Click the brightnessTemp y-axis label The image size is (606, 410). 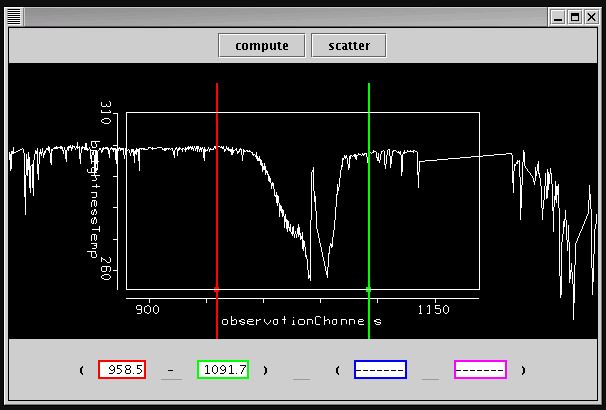coord(98,193)
